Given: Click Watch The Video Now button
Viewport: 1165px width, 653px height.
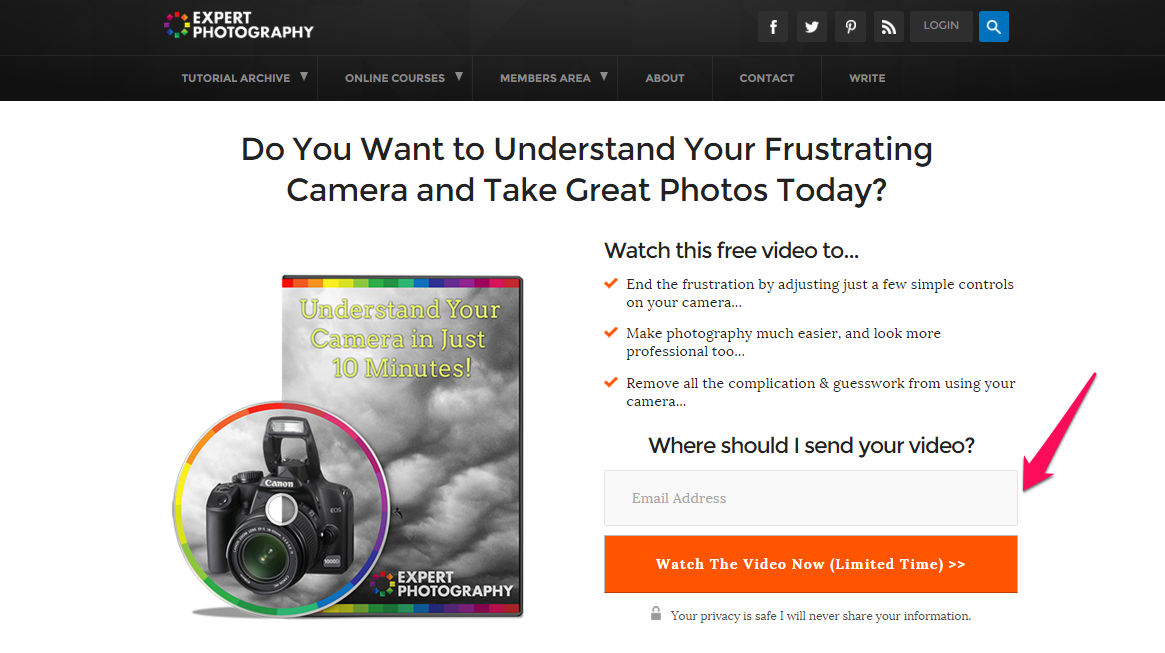Looking at the screenshot, I should (811, 564).
